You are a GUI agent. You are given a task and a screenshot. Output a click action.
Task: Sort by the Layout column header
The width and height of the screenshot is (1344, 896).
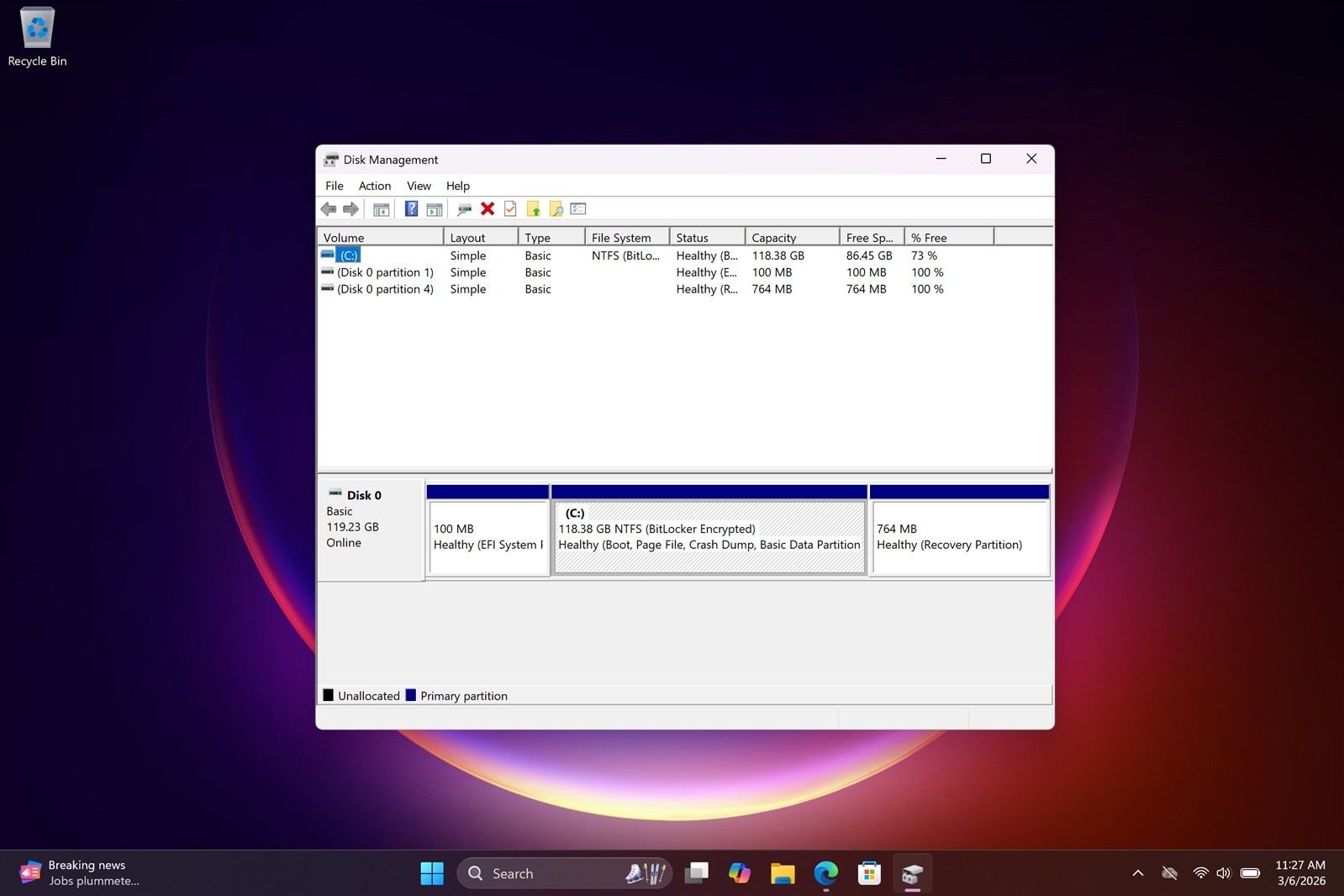[481, 238]
